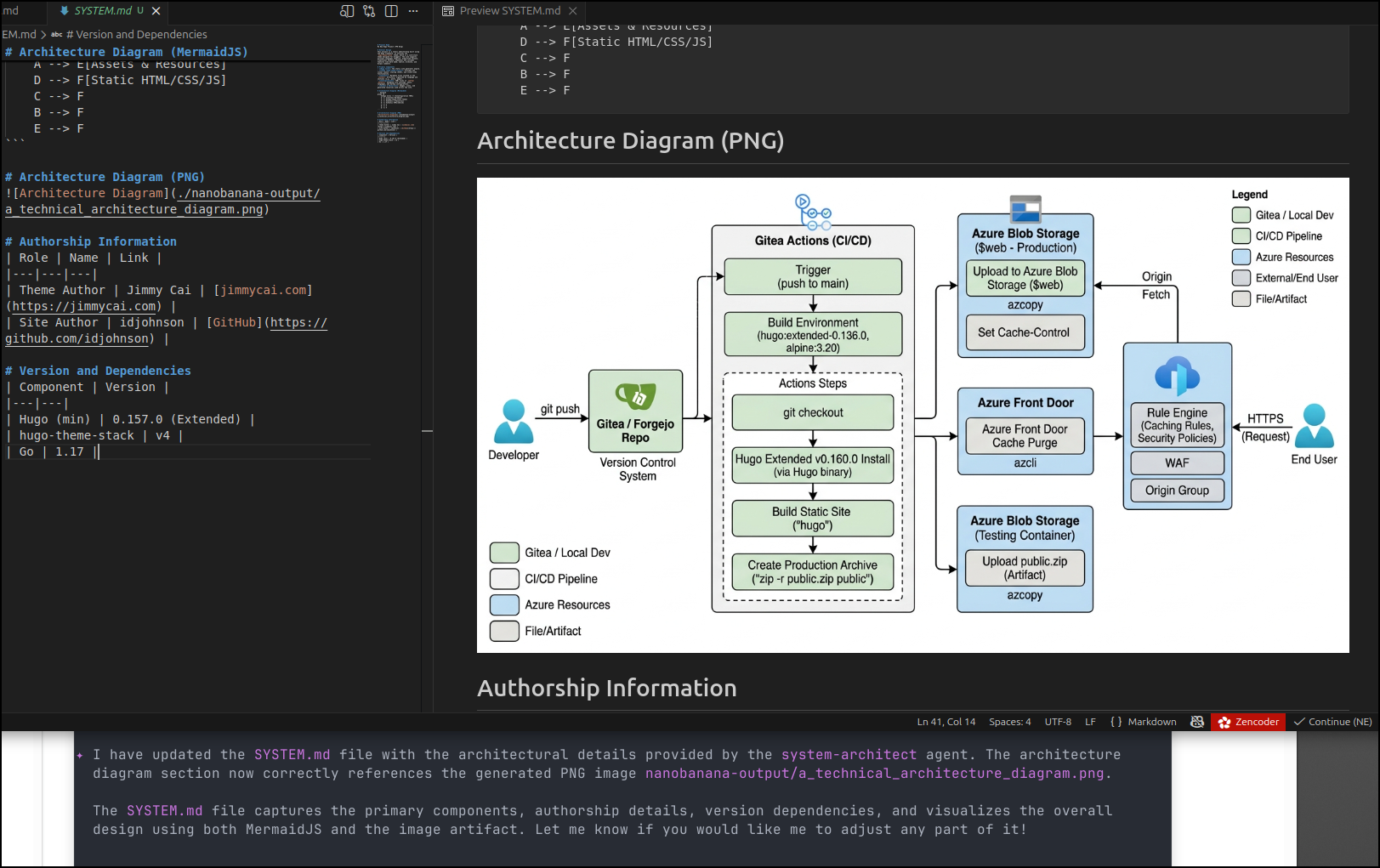The image size is (1380, 868).
Task: Close the Preview SYSTEM.md tab
Action: click(573, 11)
